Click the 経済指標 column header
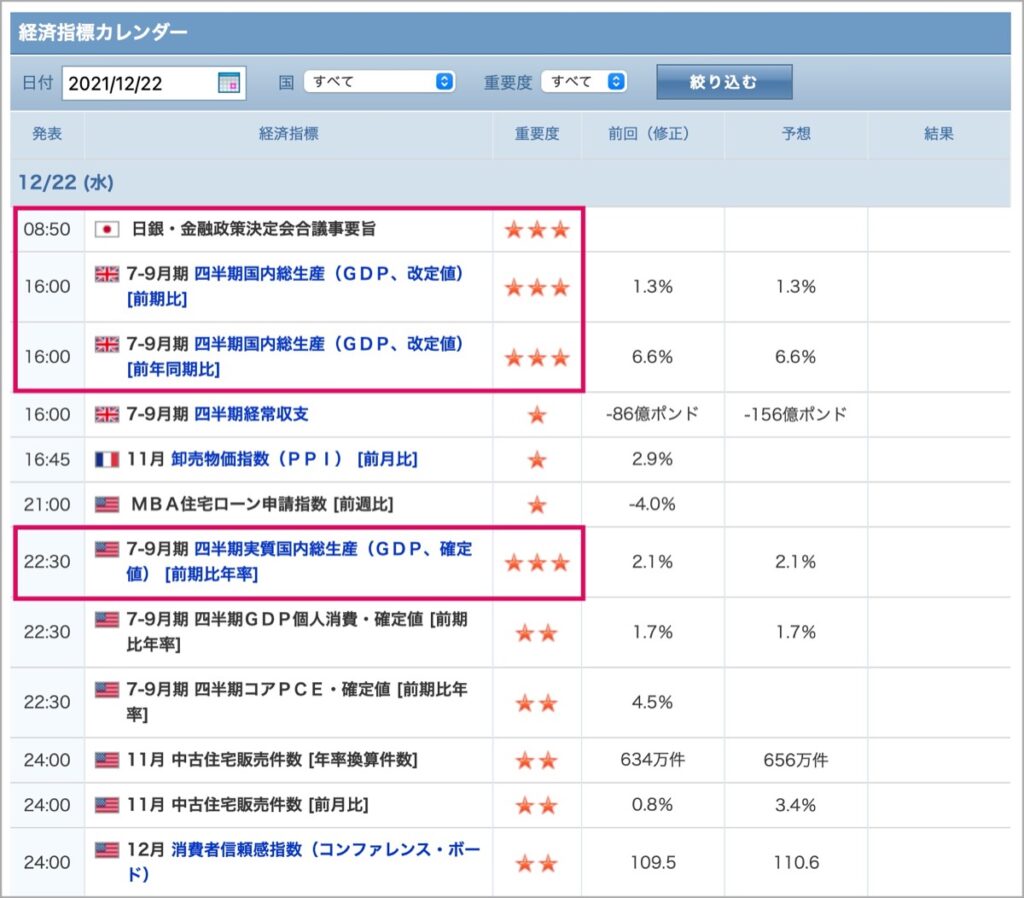This screenshot has width=1024, height=898. (289, 134)
